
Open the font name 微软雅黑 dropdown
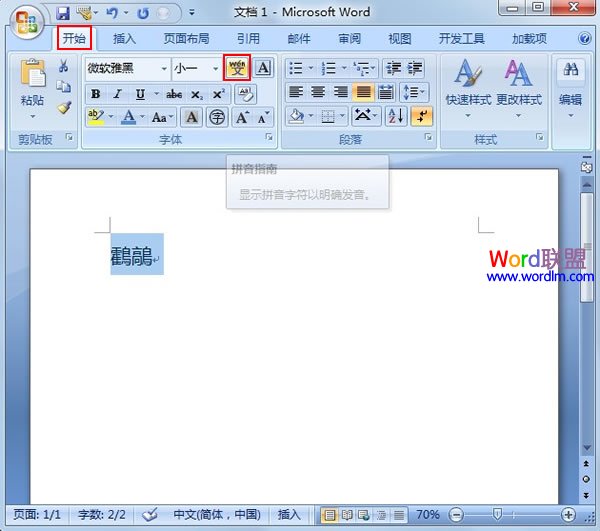click(164, 68)
